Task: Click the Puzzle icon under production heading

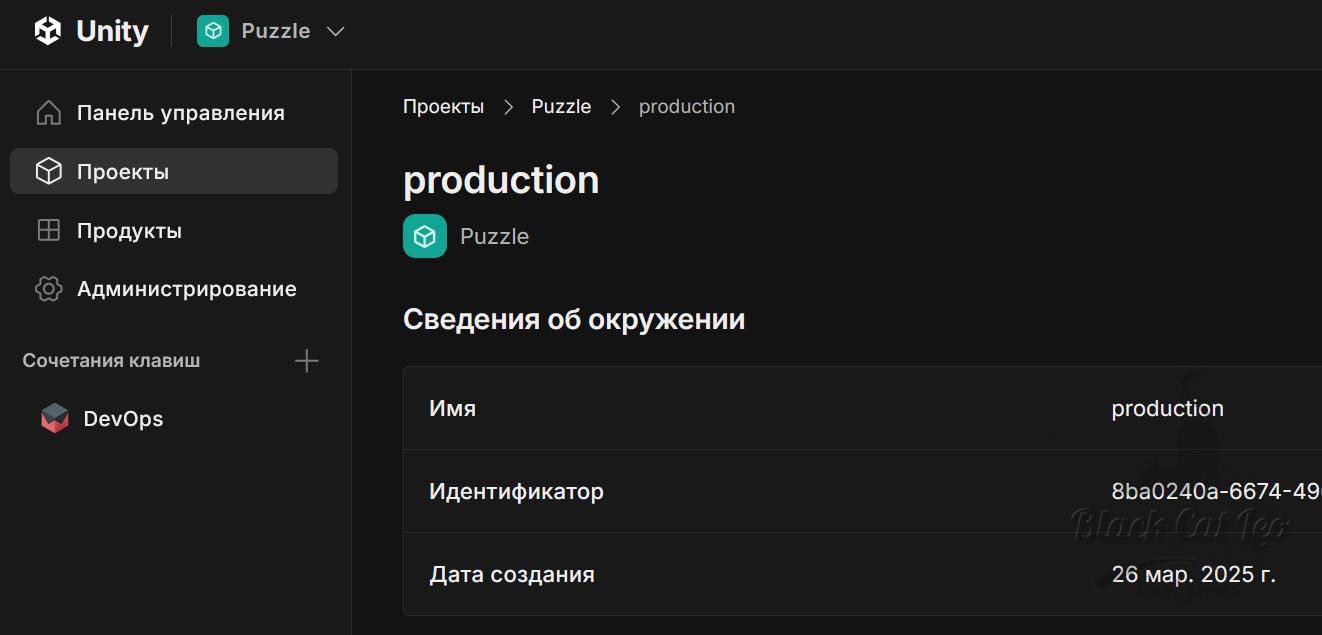Action: click(425, 236)
